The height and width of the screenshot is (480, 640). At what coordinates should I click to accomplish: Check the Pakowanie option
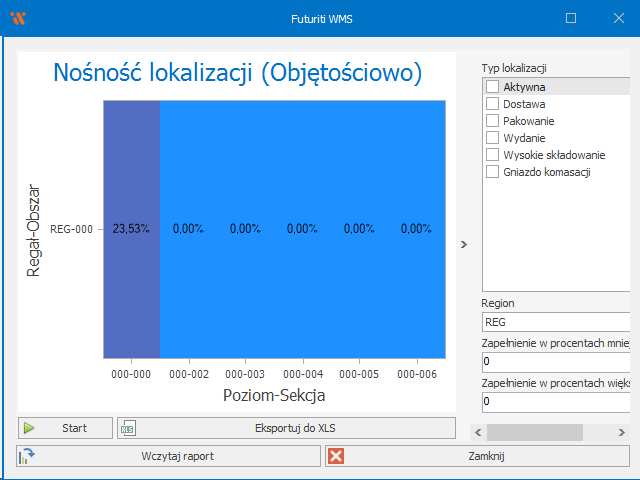coord(492,121)
